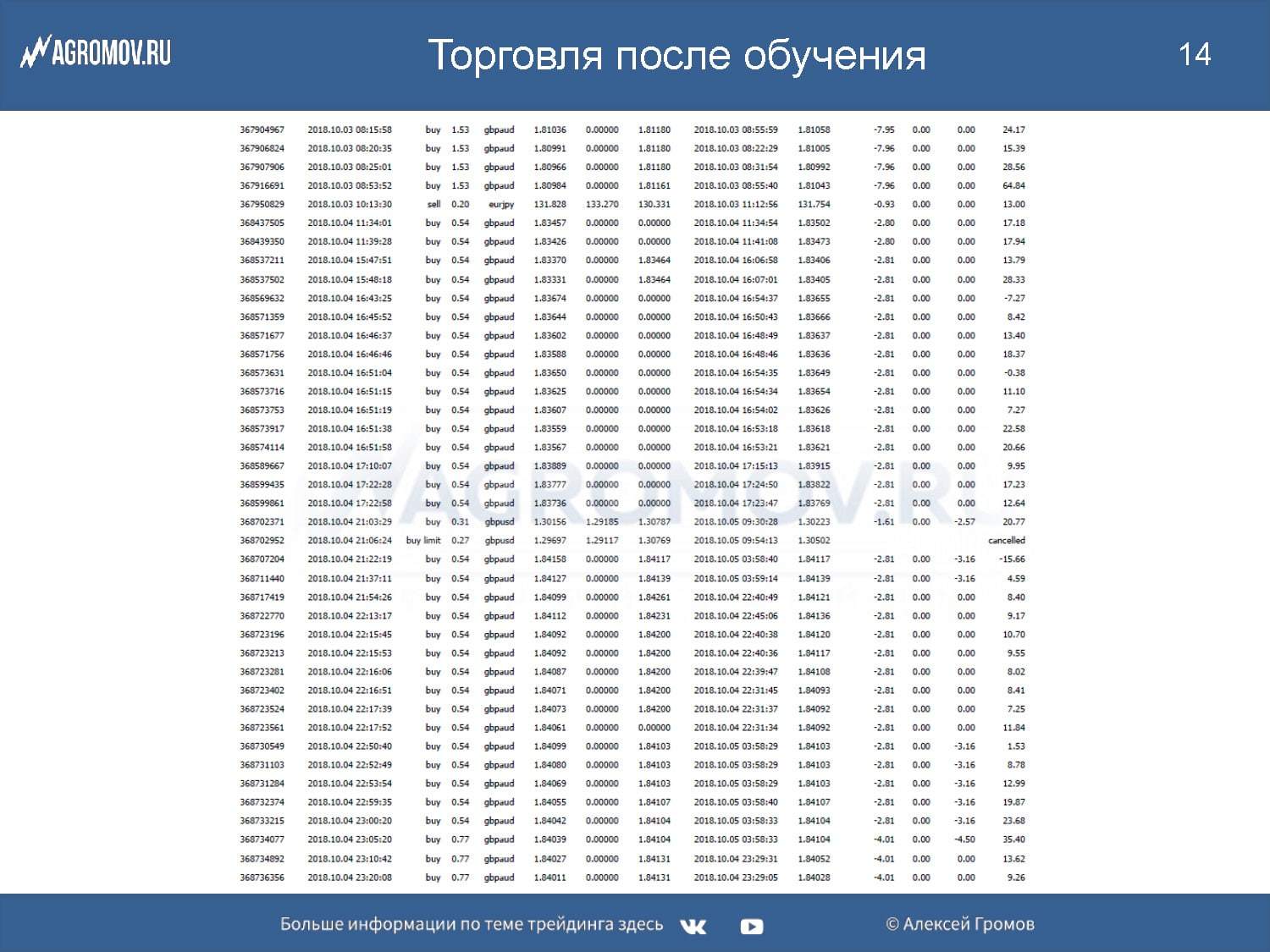The width and height of the screenshot is (1270, 952).
Task: Click the swap value -2.57
Action: coord(964,521)
